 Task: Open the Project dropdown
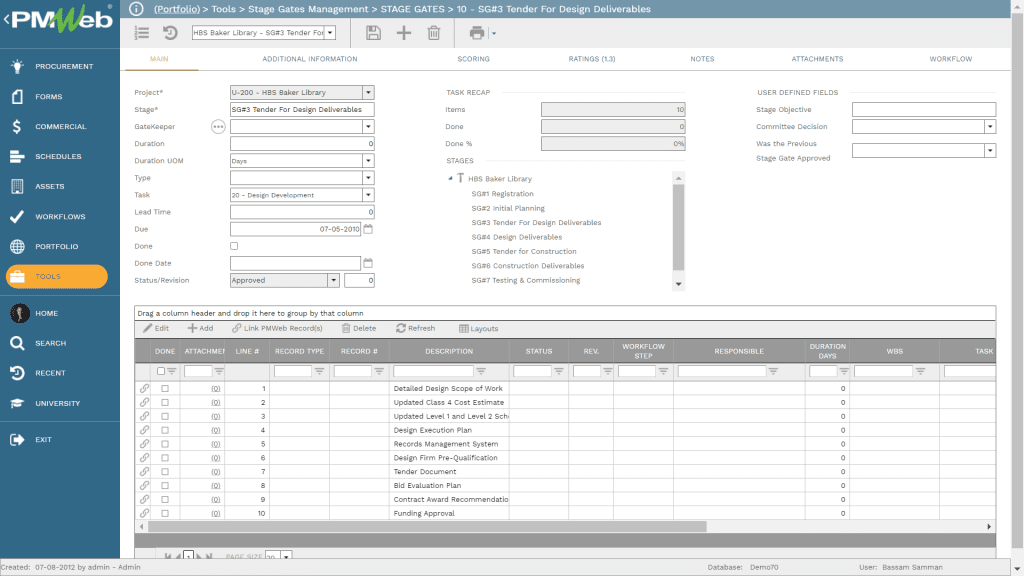368,93
